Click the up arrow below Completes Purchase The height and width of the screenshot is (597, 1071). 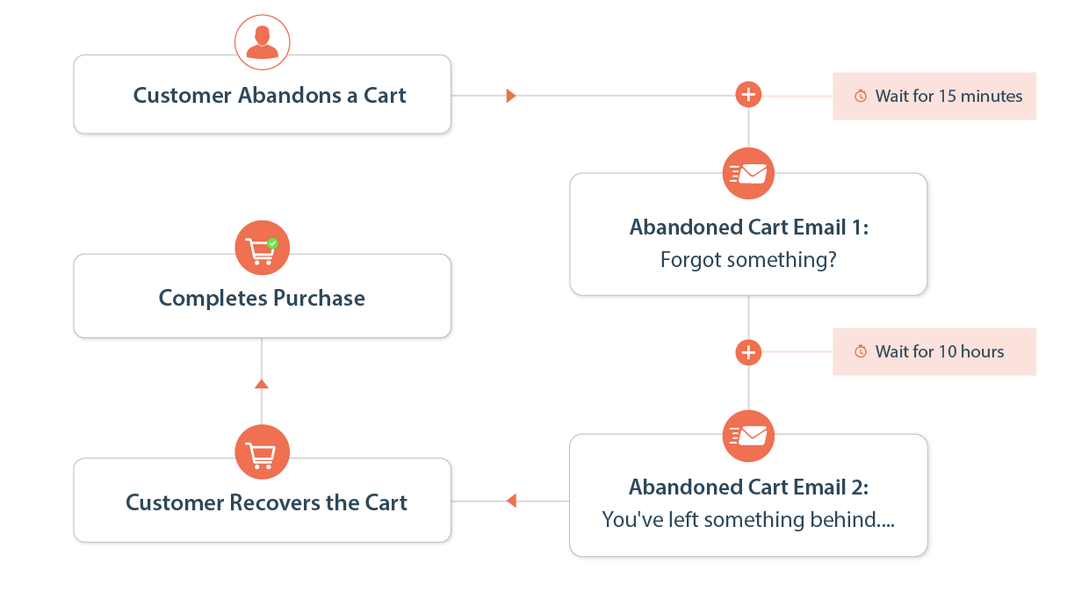[262, 383]
